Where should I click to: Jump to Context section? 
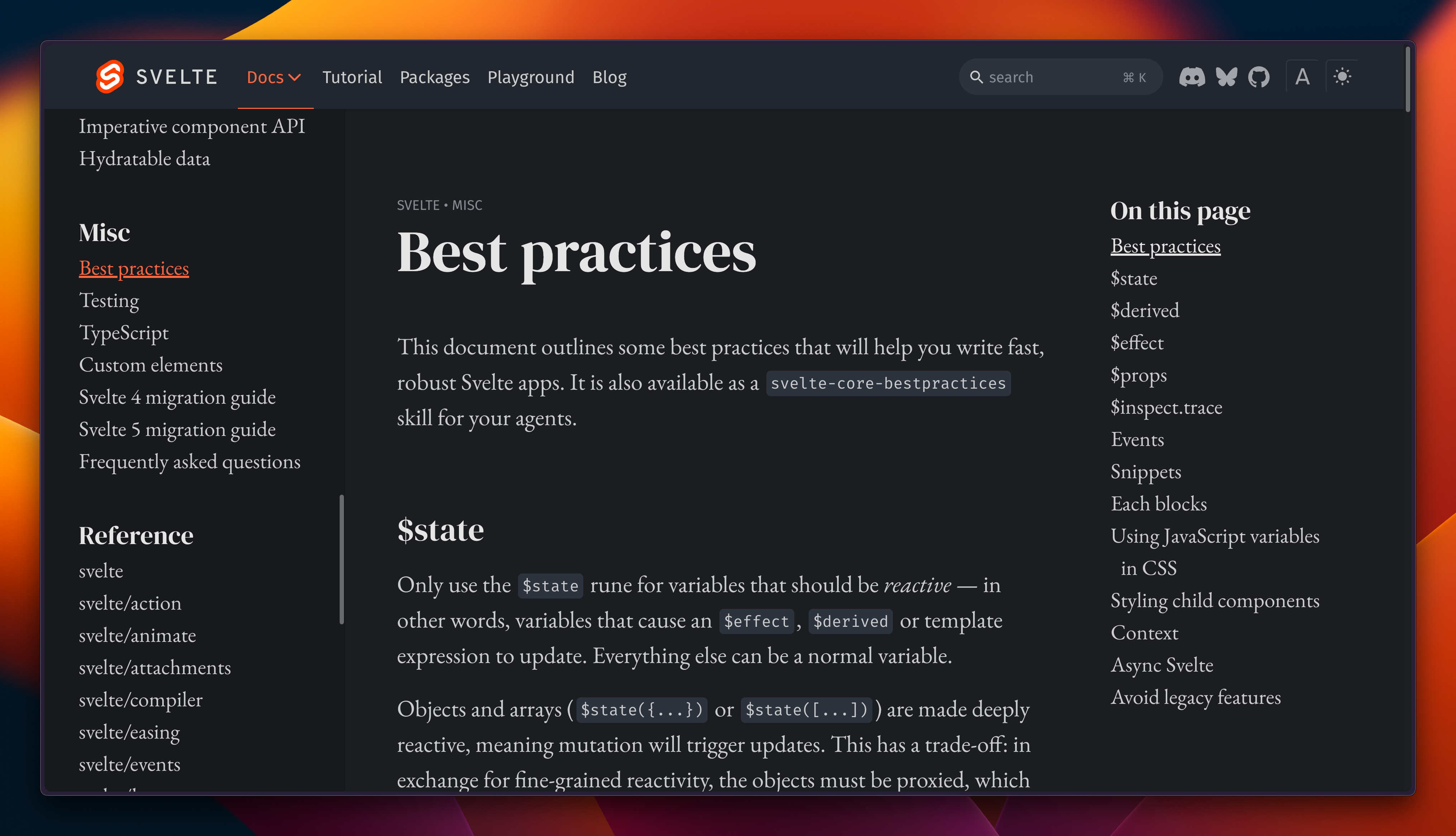pos(1144,633)
